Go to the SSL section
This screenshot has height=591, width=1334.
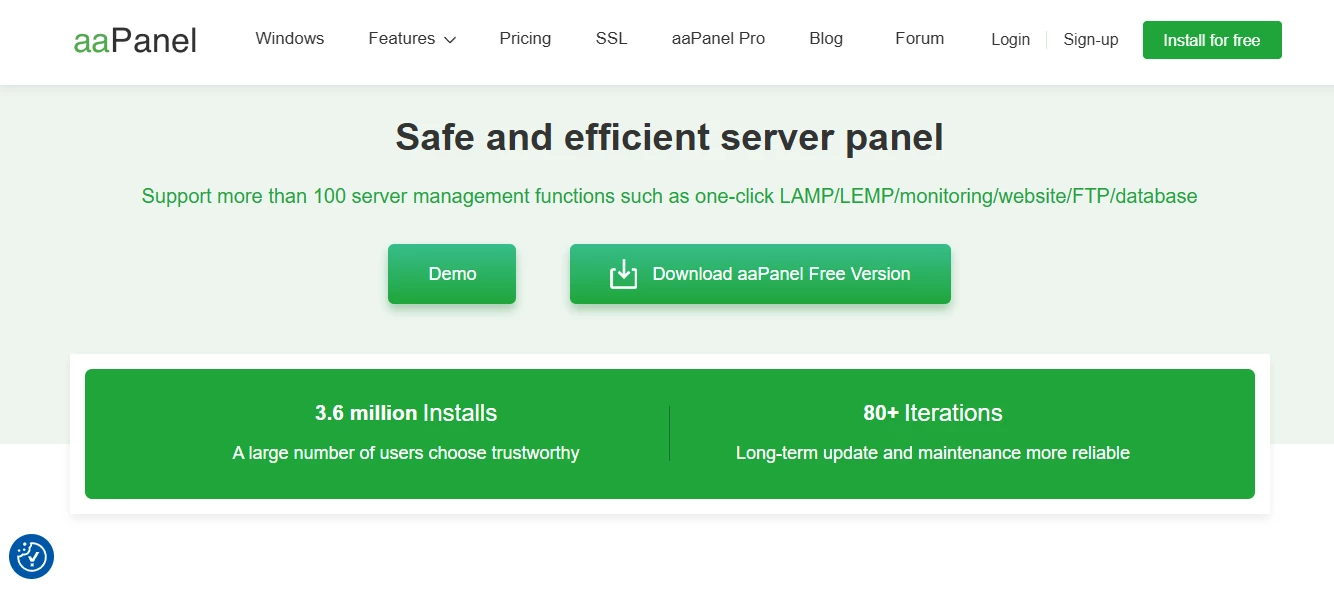tap(610, 39)
